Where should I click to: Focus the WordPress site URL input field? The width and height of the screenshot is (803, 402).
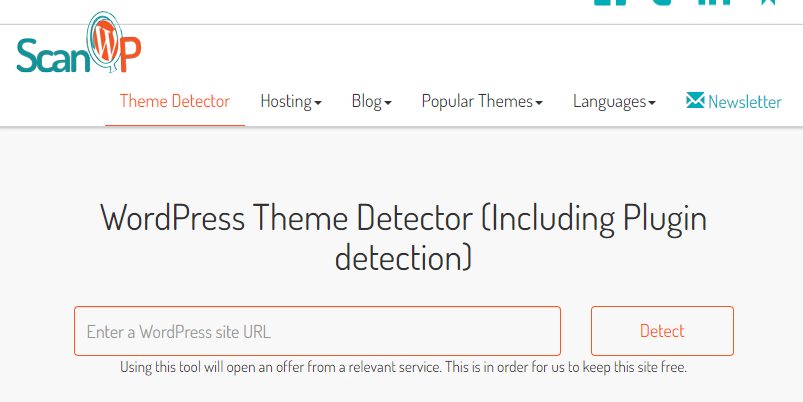(x=318, y=331)
